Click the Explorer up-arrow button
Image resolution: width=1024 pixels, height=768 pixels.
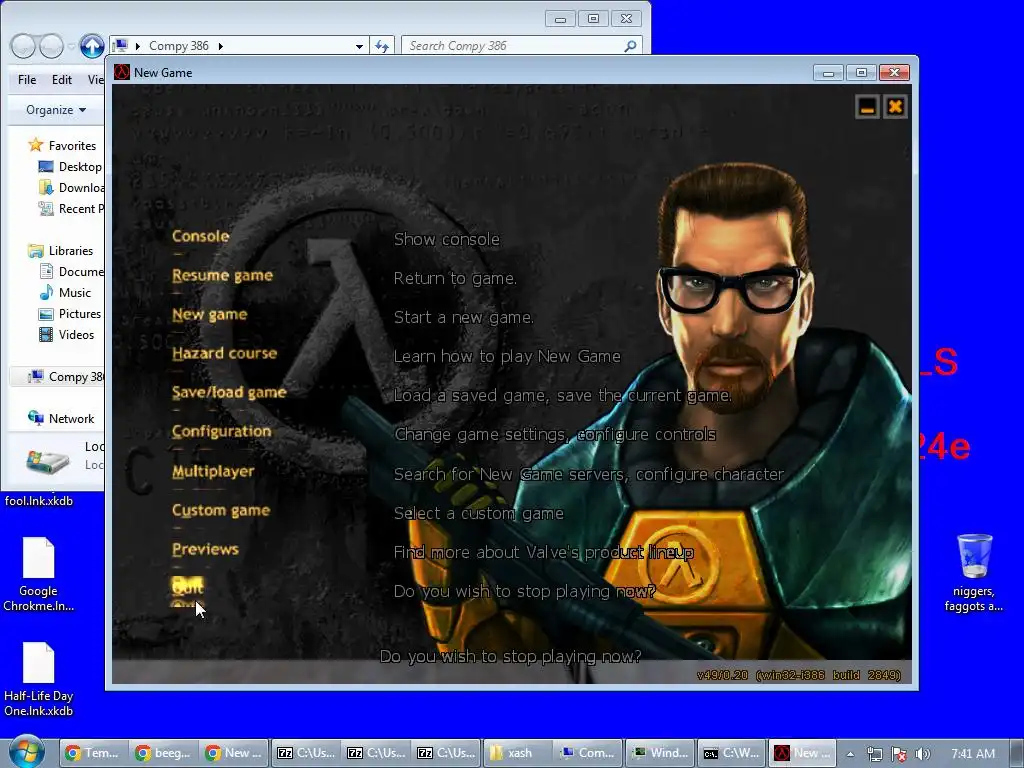coord(92,46)
